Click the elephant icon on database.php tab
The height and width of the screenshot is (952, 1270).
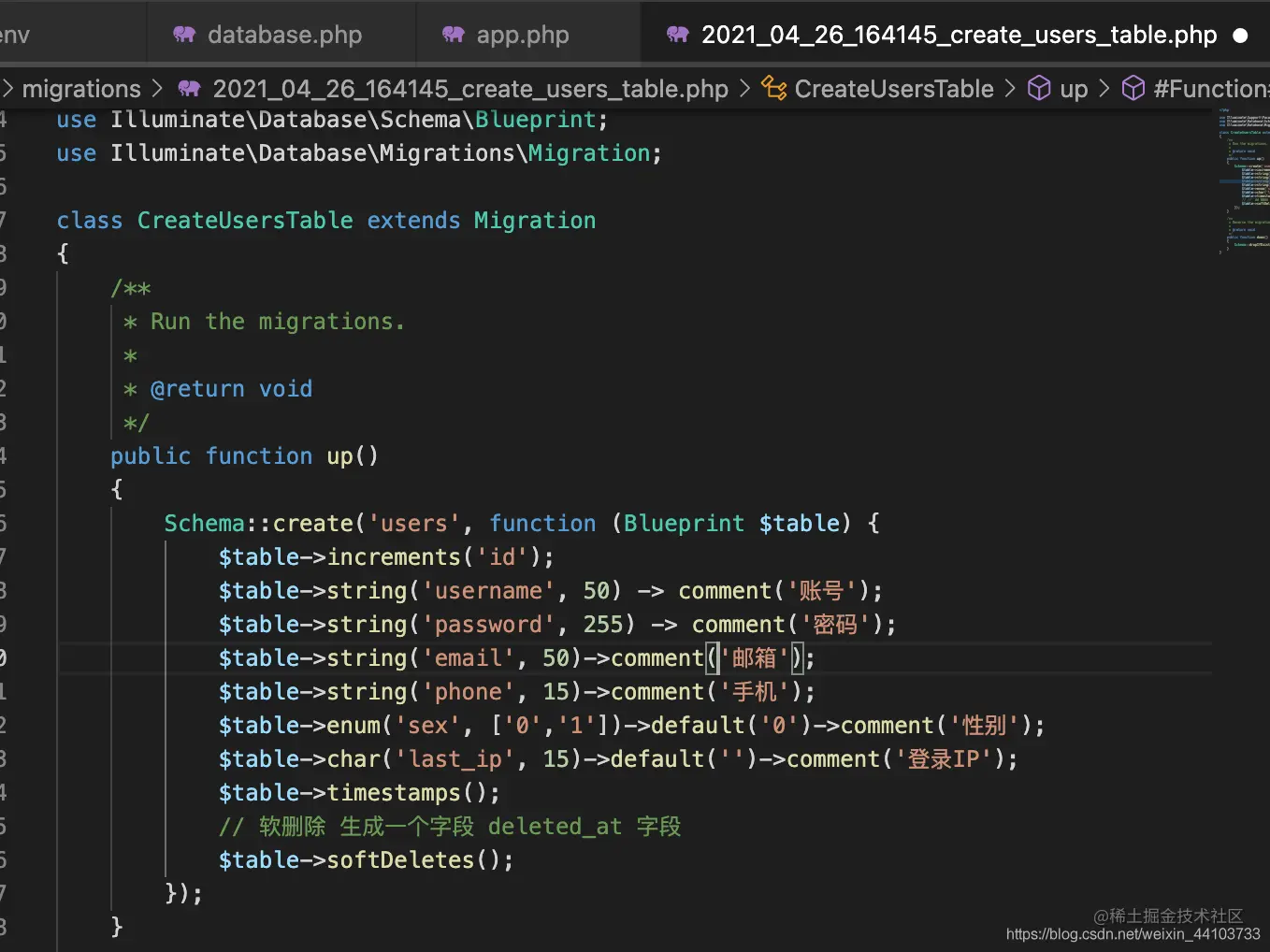(184, 35)
